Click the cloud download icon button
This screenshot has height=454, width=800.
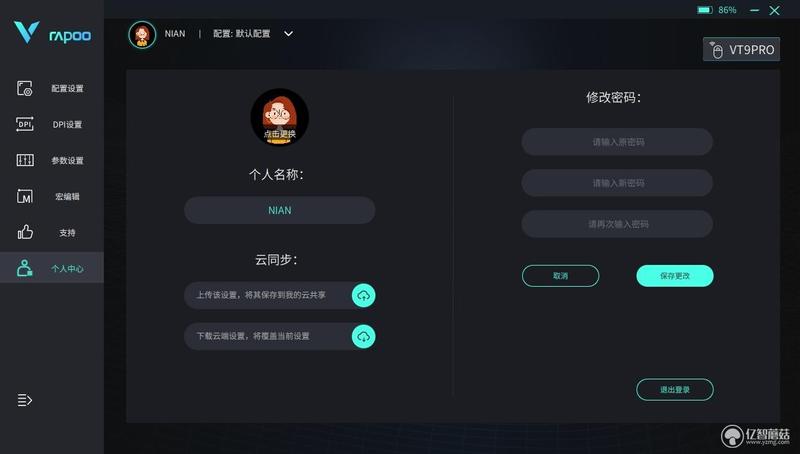[363, 337]
